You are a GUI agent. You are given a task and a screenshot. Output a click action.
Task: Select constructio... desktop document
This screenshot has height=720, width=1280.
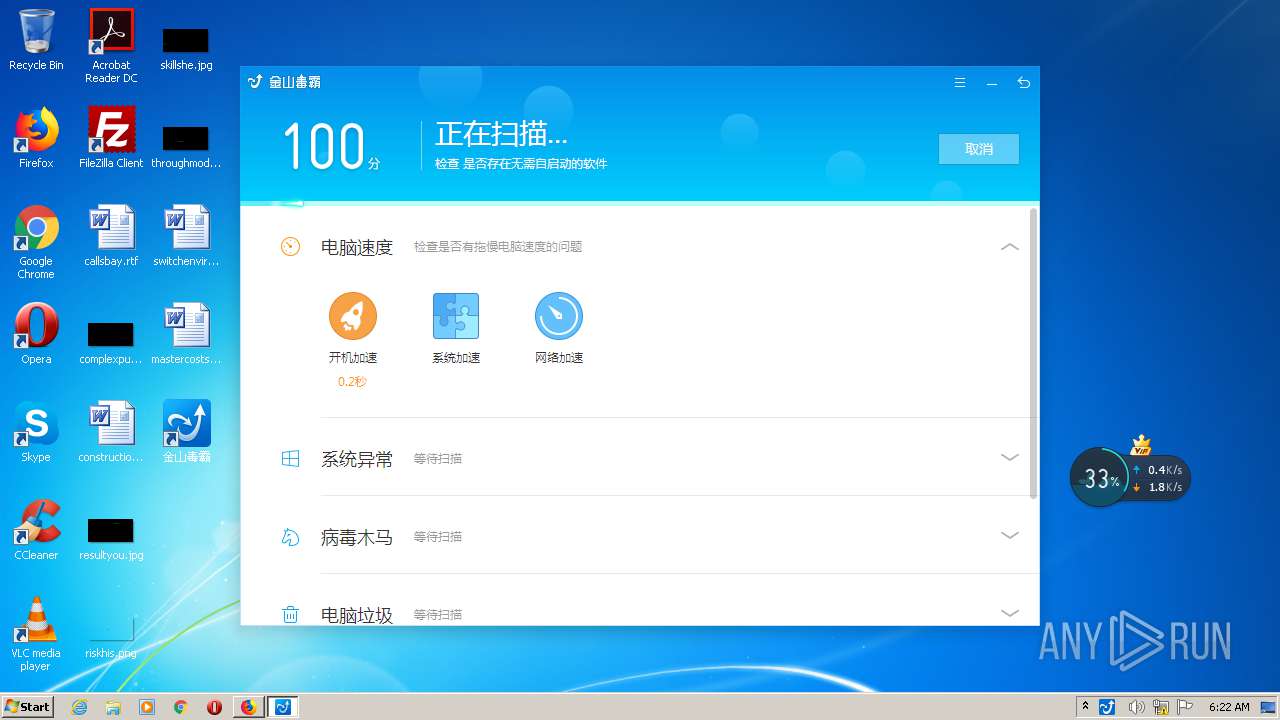pos(111,432)
